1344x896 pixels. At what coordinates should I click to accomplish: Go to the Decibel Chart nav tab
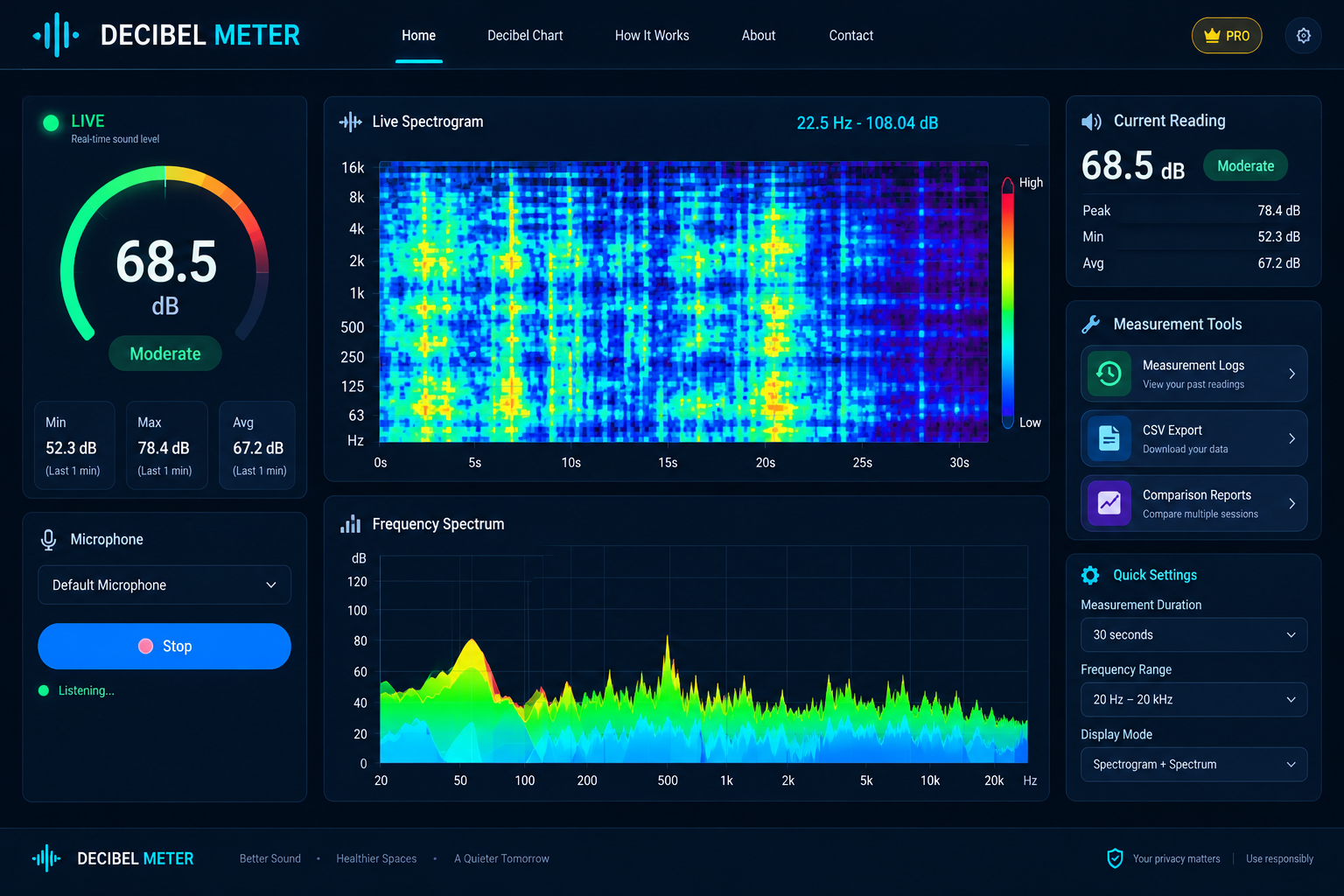525,36
